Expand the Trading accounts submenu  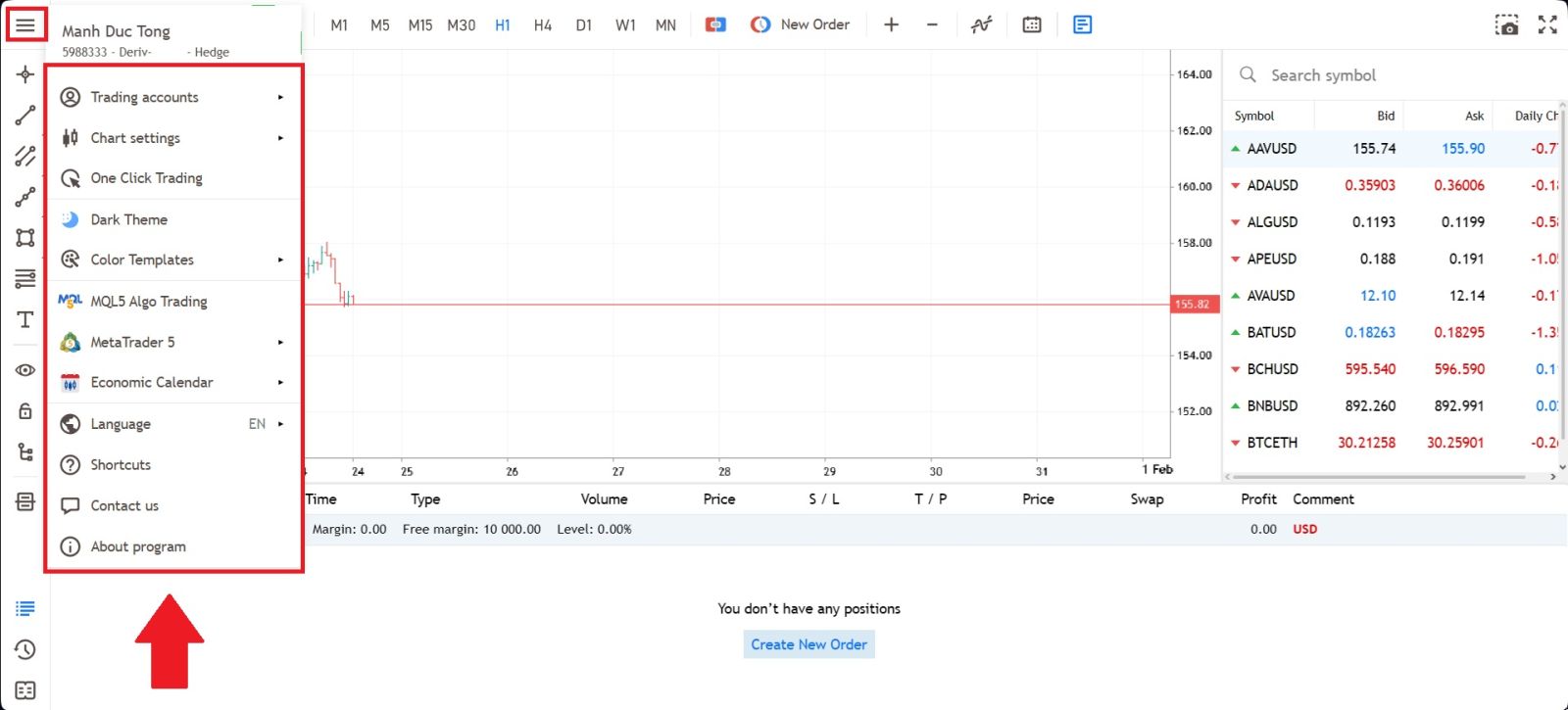click(x=172, y=97)
